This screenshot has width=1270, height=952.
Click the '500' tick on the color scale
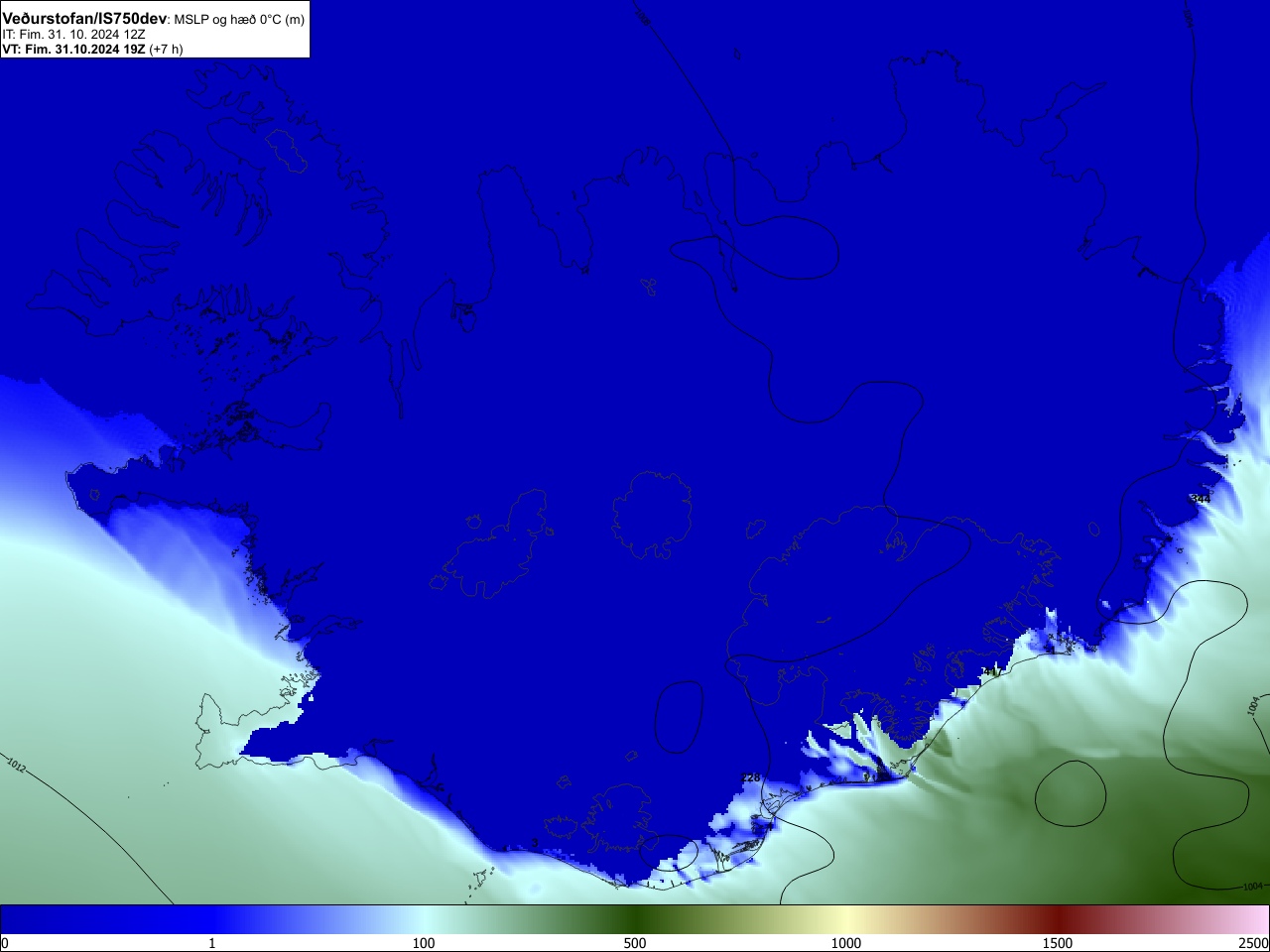coord(635,943)
